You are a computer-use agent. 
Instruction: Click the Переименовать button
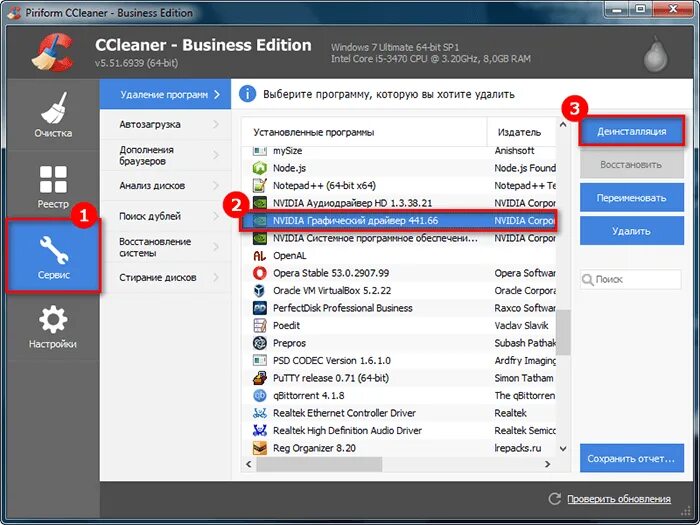click(x=632, y=198)
